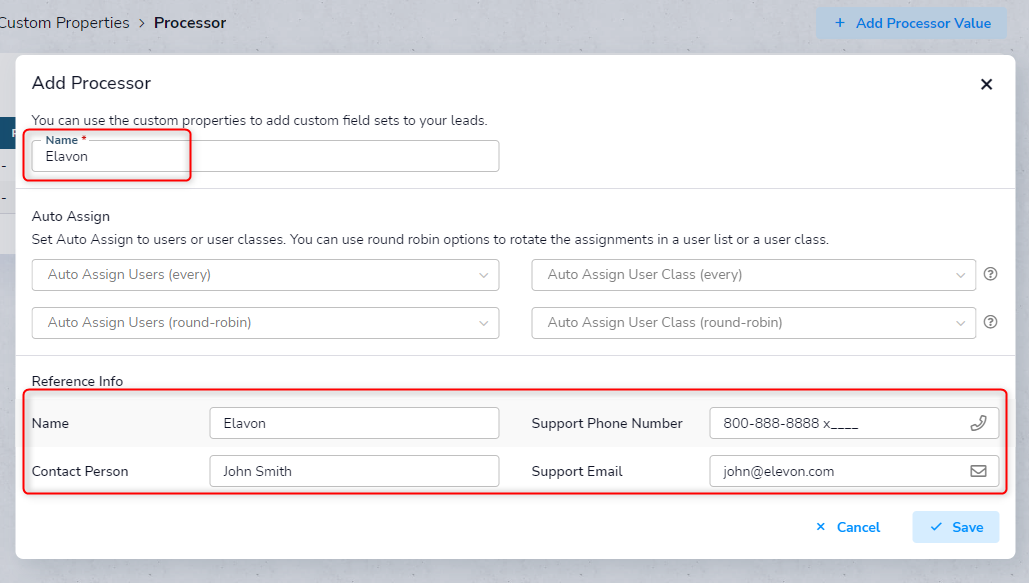Click the Support Email label

coord(577,471)
